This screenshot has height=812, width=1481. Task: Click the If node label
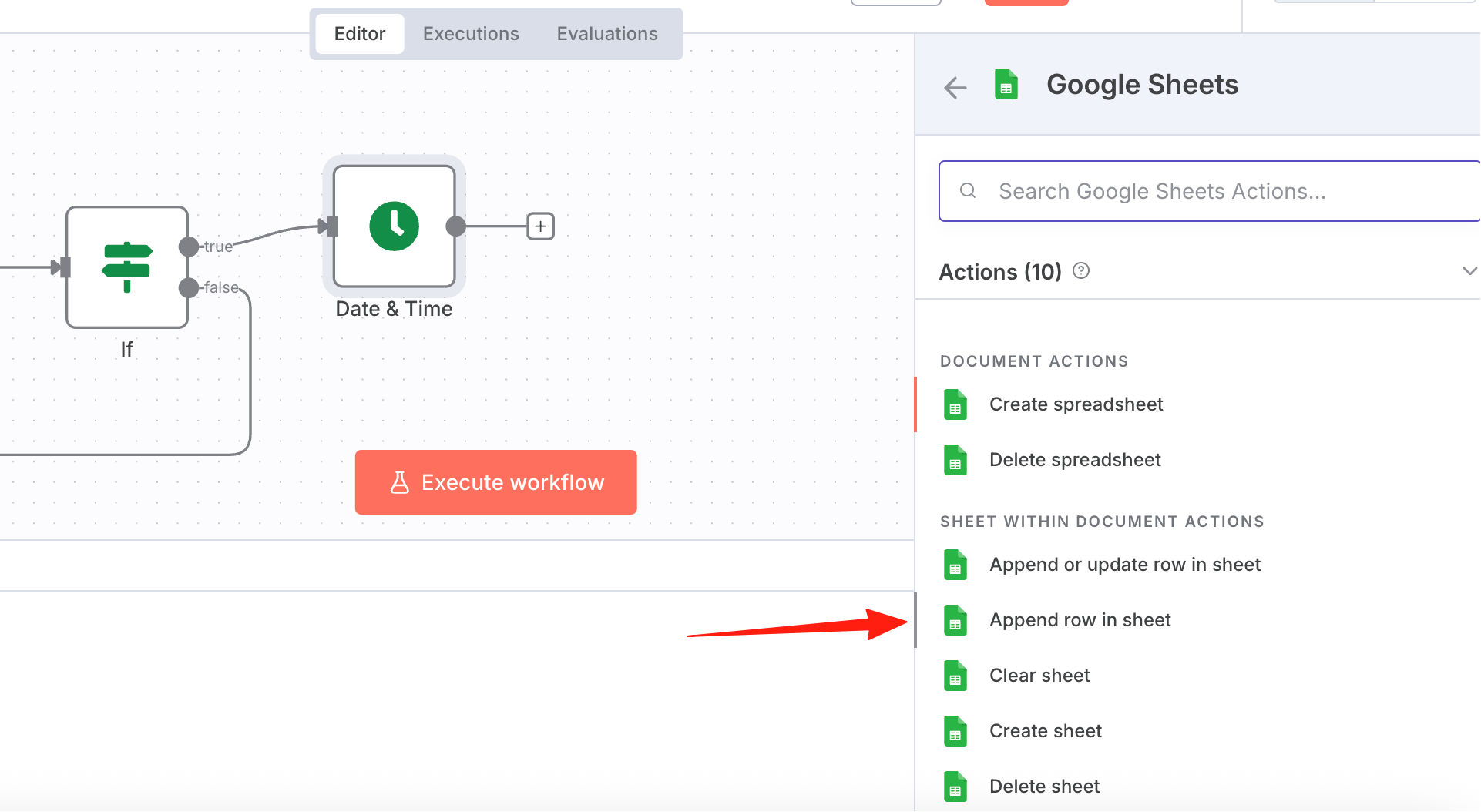[127, 350]
